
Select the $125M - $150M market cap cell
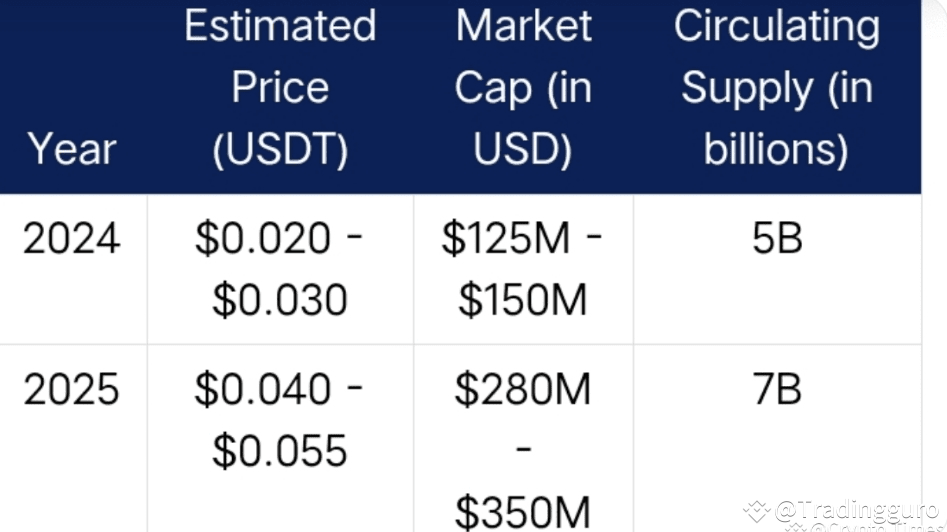tap(522, 269)
